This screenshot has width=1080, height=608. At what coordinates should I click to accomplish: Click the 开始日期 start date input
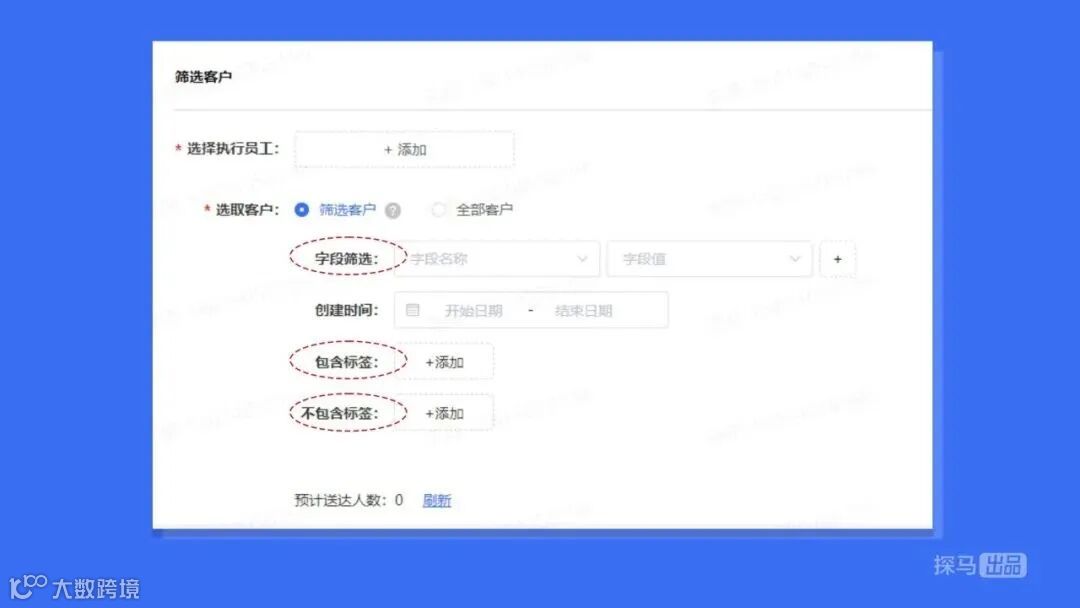[473, 311]
